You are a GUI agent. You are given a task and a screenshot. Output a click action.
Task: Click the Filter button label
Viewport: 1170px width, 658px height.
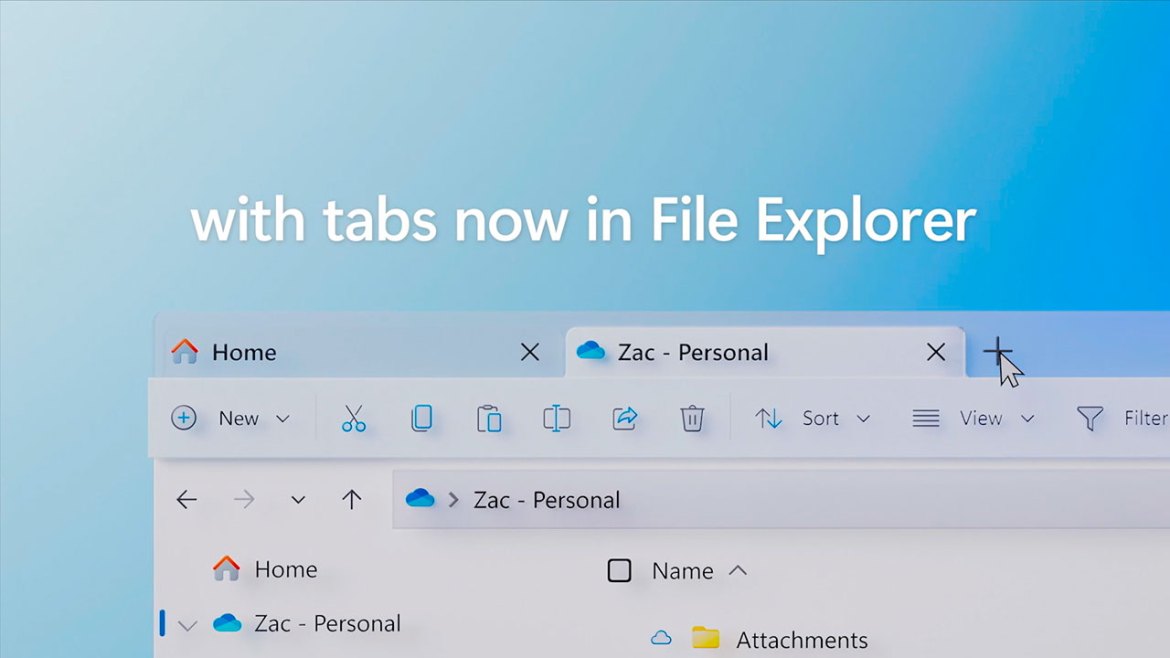tap(1146, 419)
